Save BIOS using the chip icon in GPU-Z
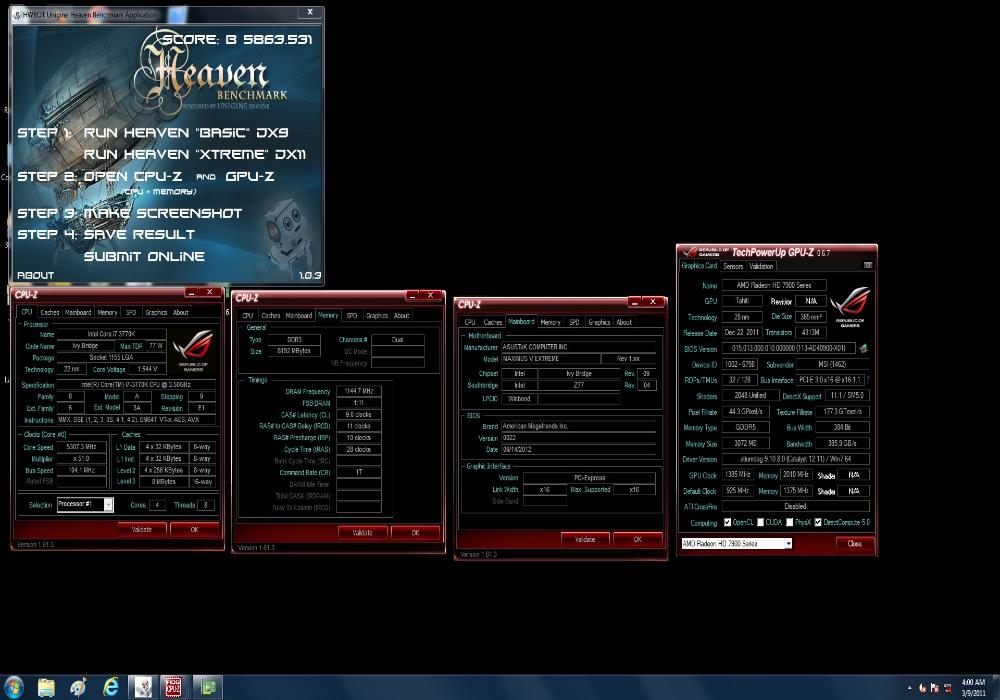This screenshot has width=1000, height=700. tap(864, 349)
